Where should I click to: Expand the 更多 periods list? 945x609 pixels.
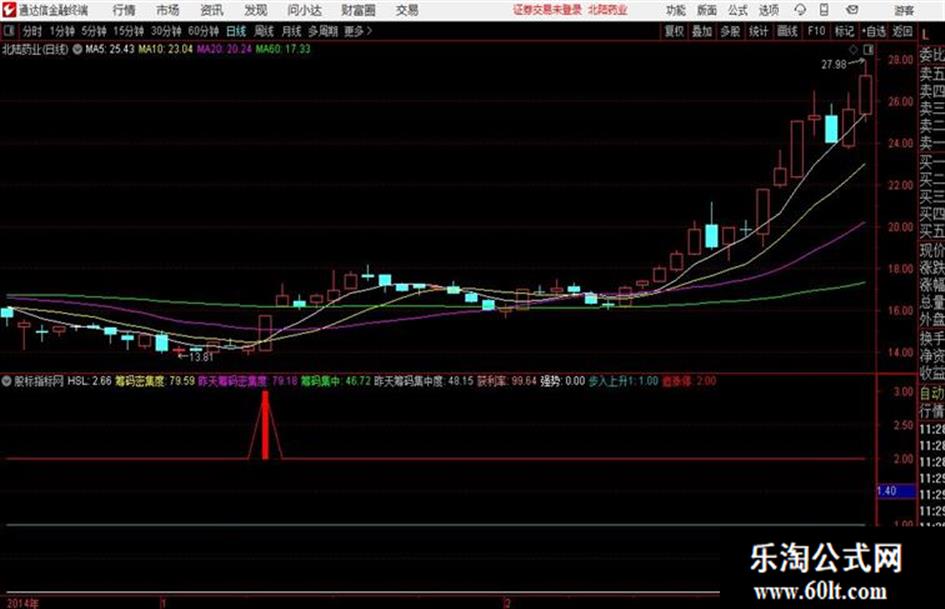358,31
